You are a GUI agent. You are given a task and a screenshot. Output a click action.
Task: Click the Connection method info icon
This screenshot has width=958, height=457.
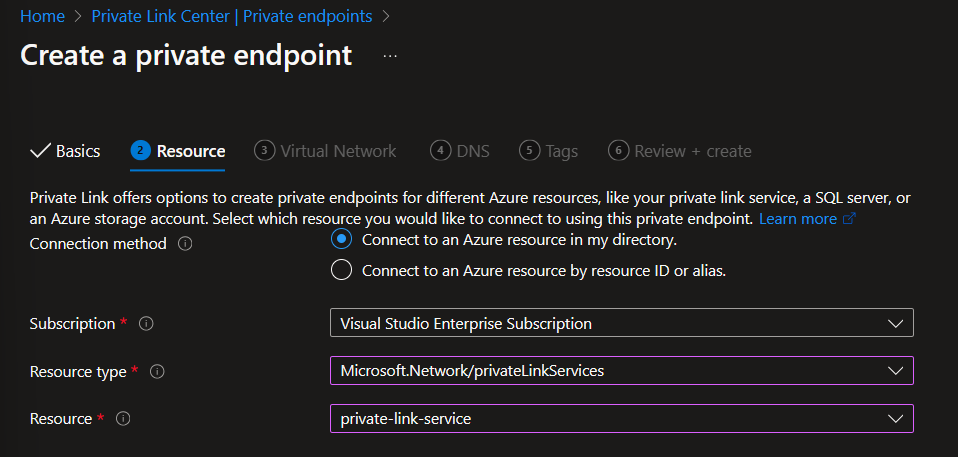[x=184, y=244]
